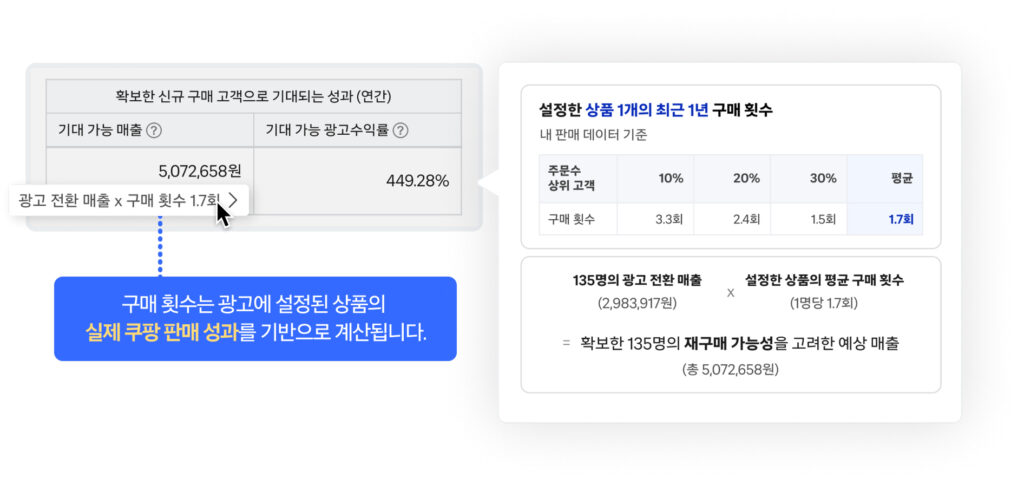Click the 상품 1개의 최근 1년 blue link text
Viewport: 1024px width, 485px height.
click(x=647, y=110)
